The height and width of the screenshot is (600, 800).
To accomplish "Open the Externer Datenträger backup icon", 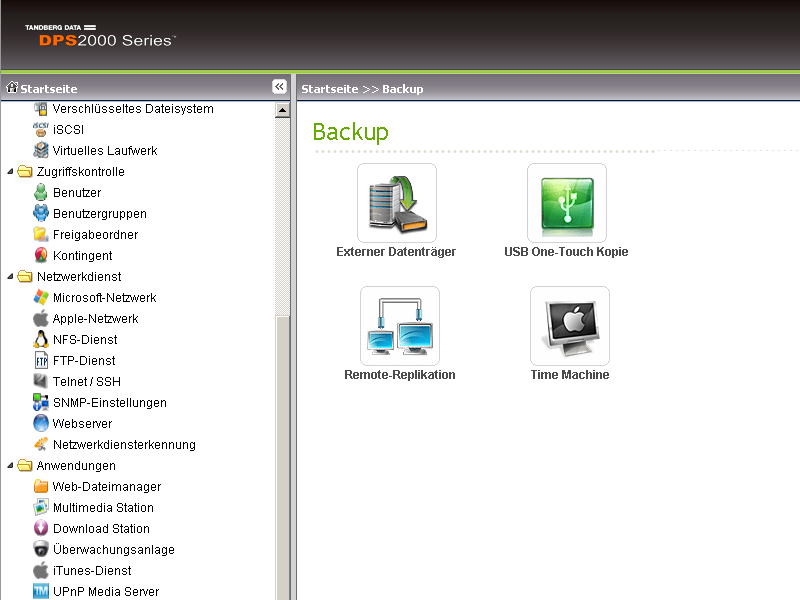I will (397, 203).
